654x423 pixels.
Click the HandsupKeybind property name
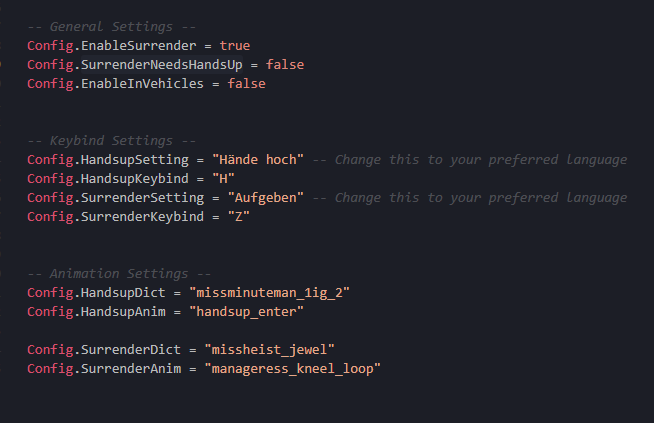coord(135,179)
